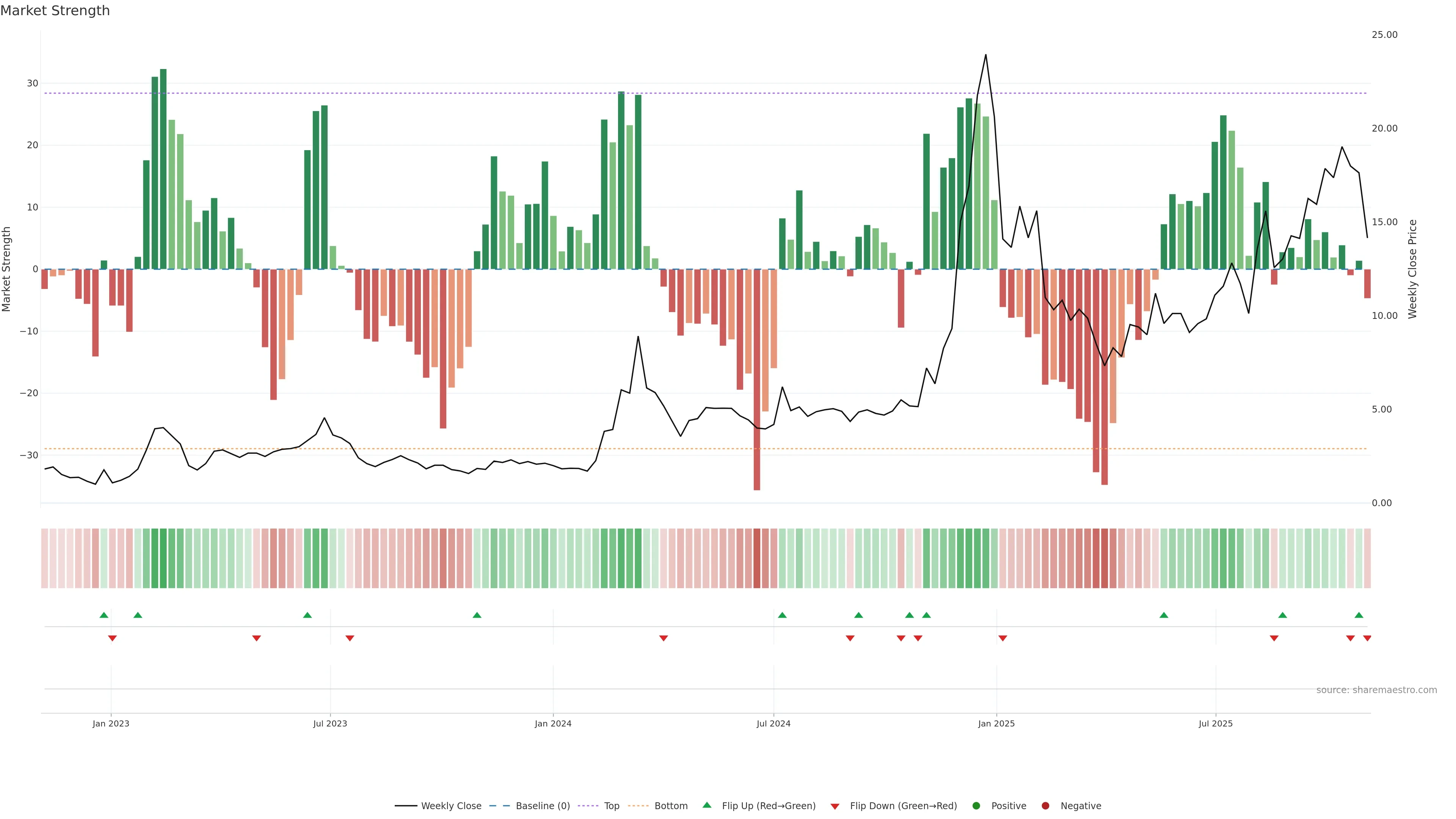Toggle the Positive legend green dot
Viewport: 1456px width, 819px height.
(x=976, y=806)
